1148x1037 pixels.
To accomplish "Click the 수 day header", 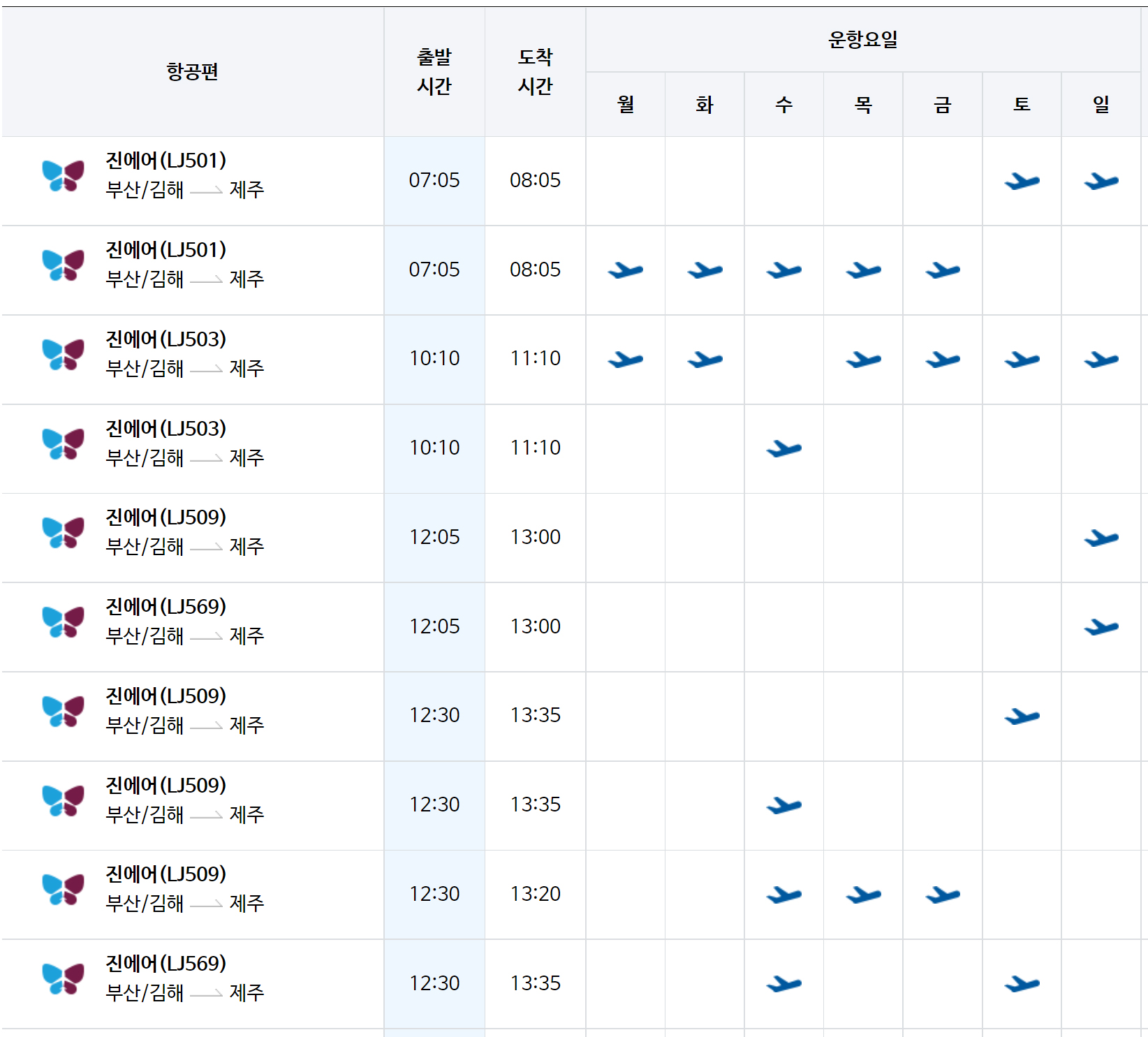I will click(x=784, y=104).
